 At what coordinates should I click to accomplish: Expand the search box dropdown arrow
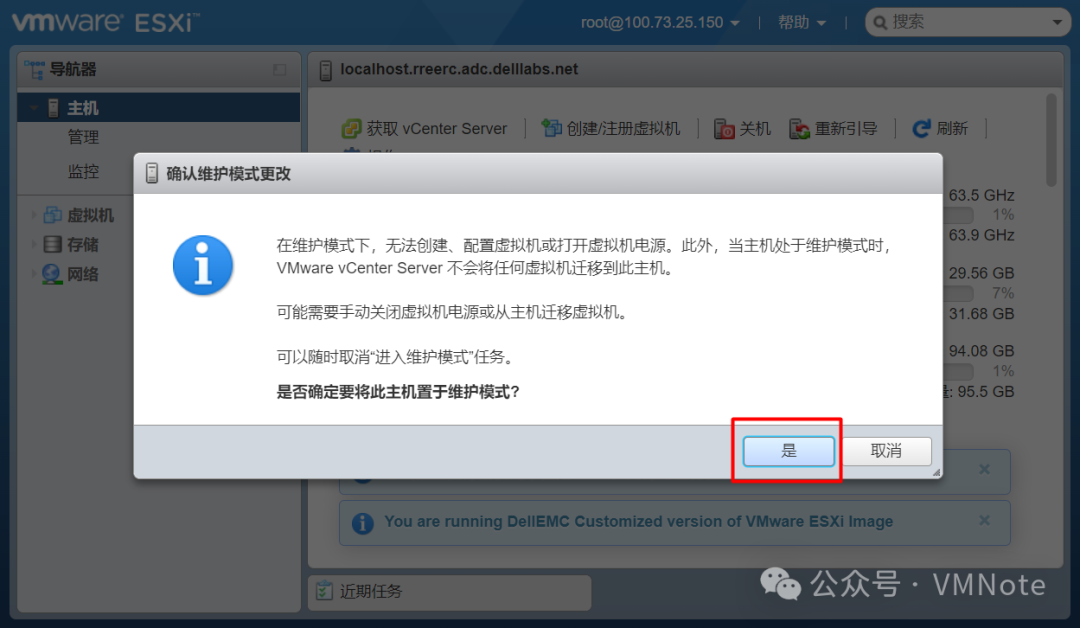(x=1057, y=23)
